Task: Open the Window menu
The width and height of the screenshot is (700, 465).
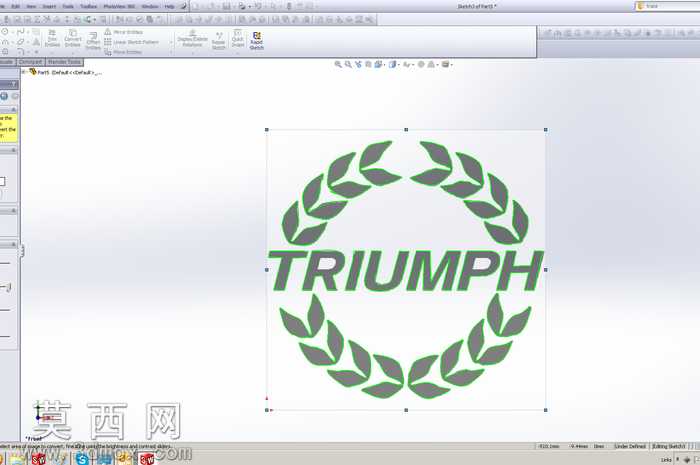Action: 150,6
